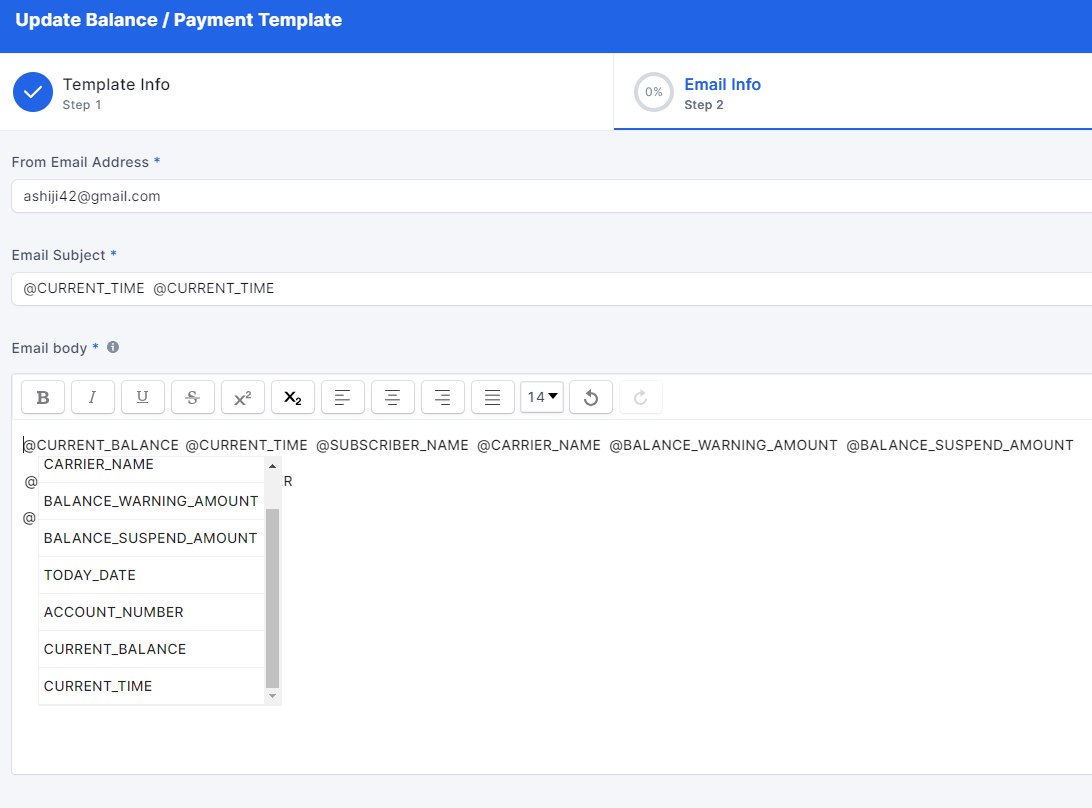The height and width of the screenshot is (808, 1092).
Task: Click @SUBSCRIBER_NAME tag in email body
Action: pyautogui.click(x=392, y=445)
